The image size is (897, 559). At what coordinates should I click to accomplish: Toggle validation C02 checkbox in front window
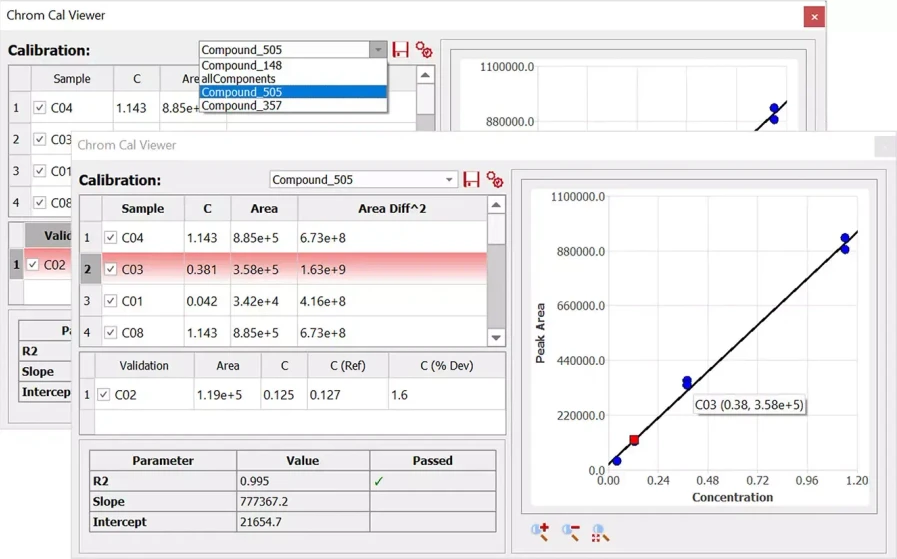tap(104, 395)
